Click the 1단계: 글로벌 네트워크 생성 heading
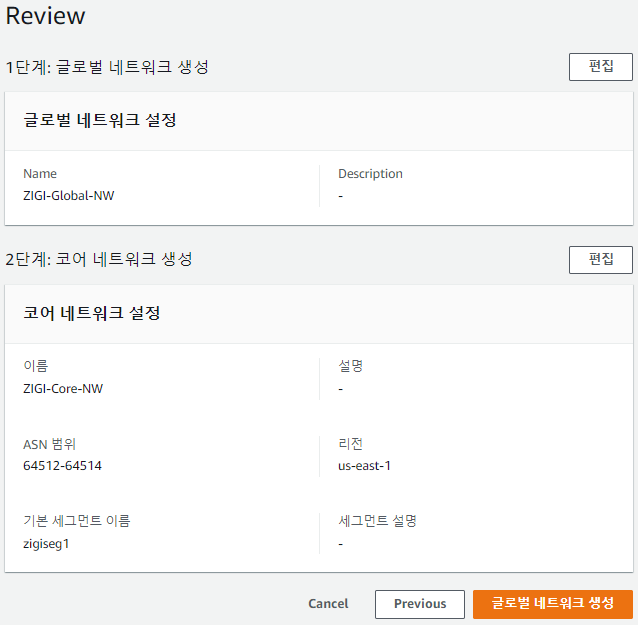Image resolution: width=638 pixels, height=625 pixels. tap(107, 67)
